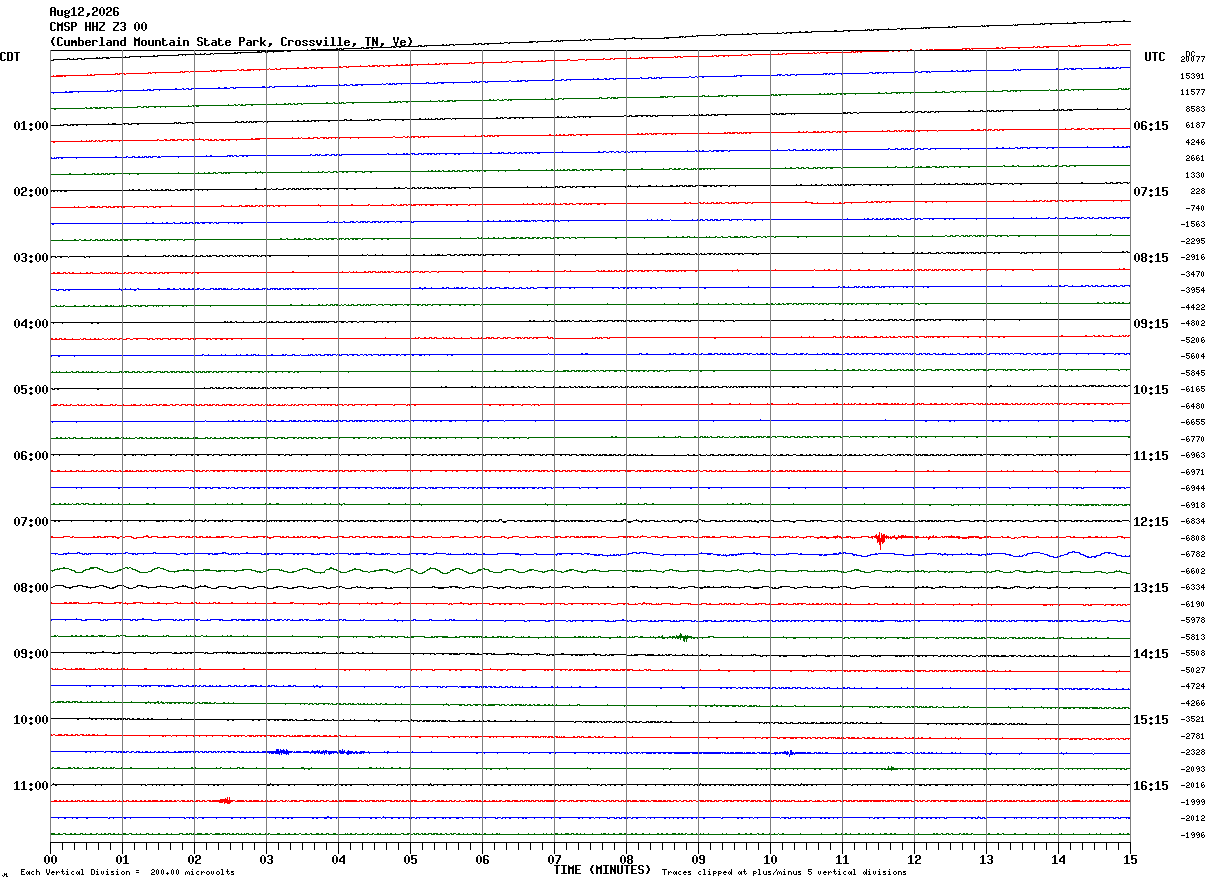Click the red seismic burst near minute 11.5

pos(880,539)
